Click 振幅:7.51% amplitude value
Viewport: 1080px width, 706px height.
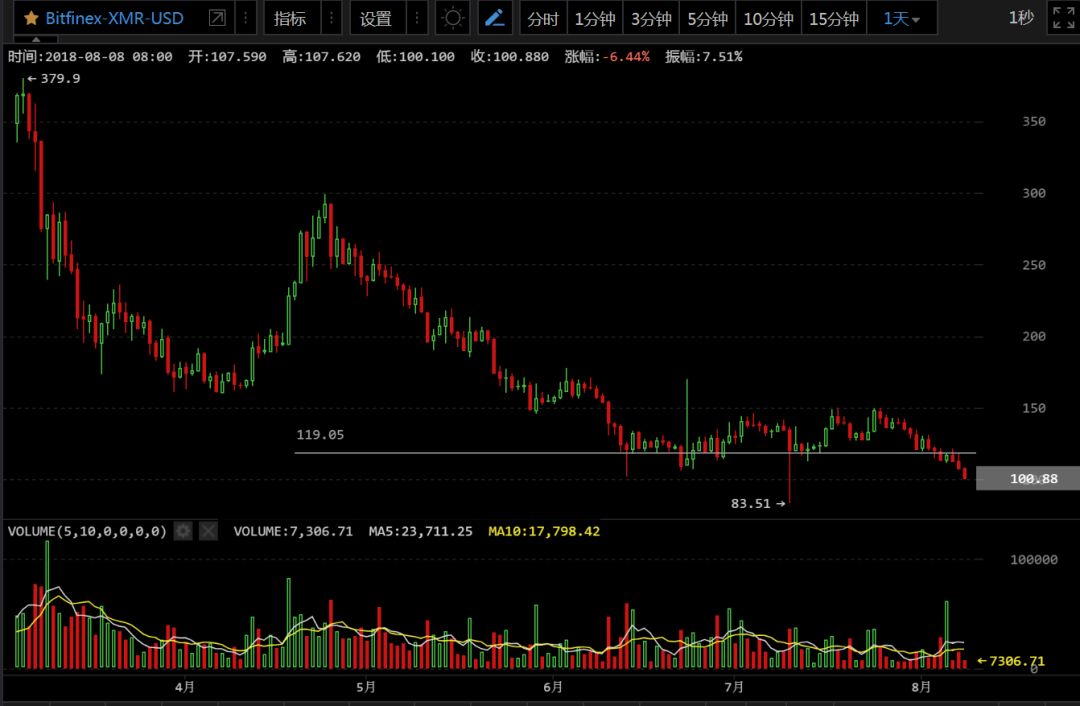tap(703, 56)
